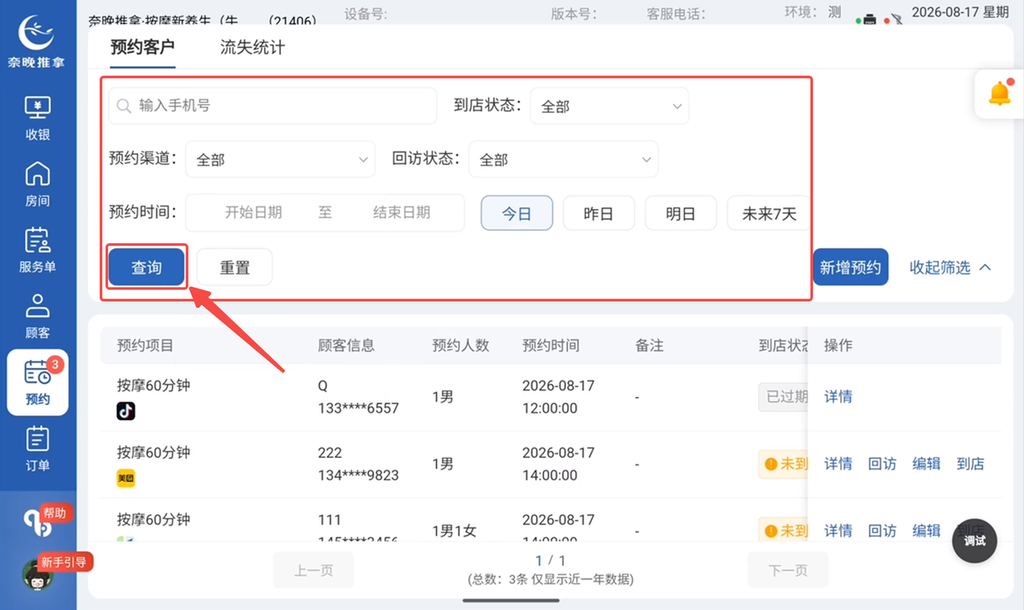
Task: Click the search magnifier icon in phone field
Action: (x=124, y=106)
